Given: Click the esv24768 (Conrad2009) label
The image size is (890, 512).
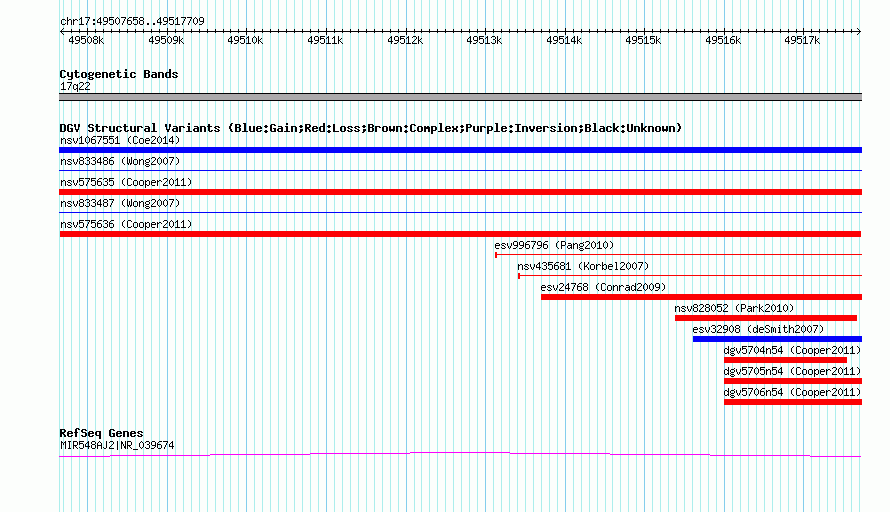Looking at the screenshot, I should point(603,287).
